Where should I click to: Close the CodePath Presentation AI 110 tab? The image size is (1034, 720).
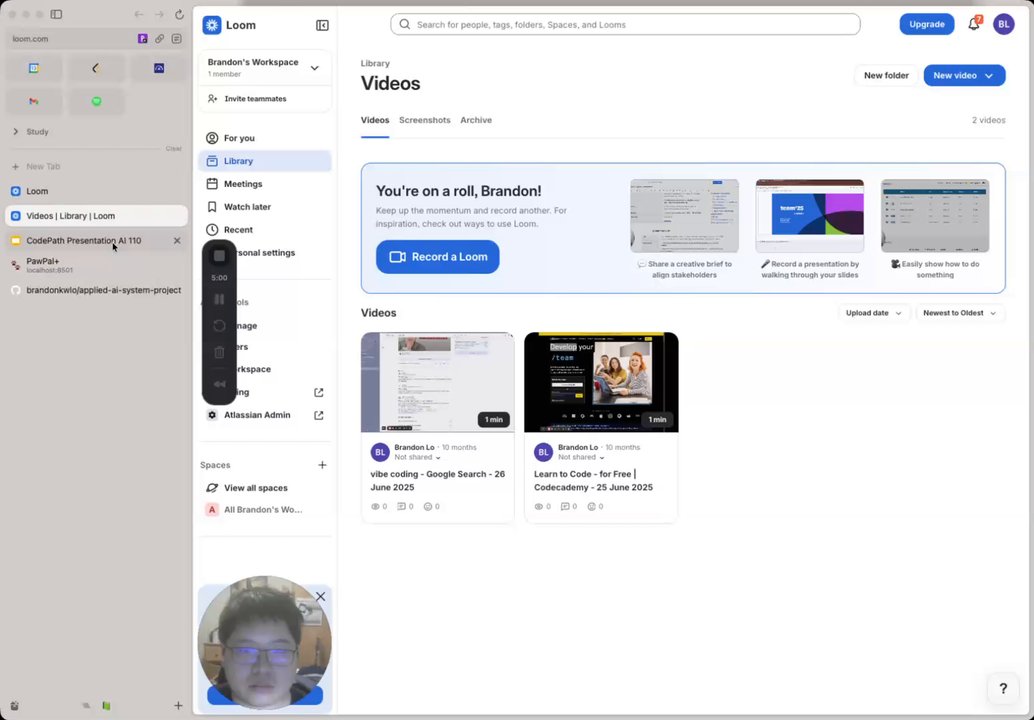click(x=177, y=241)
